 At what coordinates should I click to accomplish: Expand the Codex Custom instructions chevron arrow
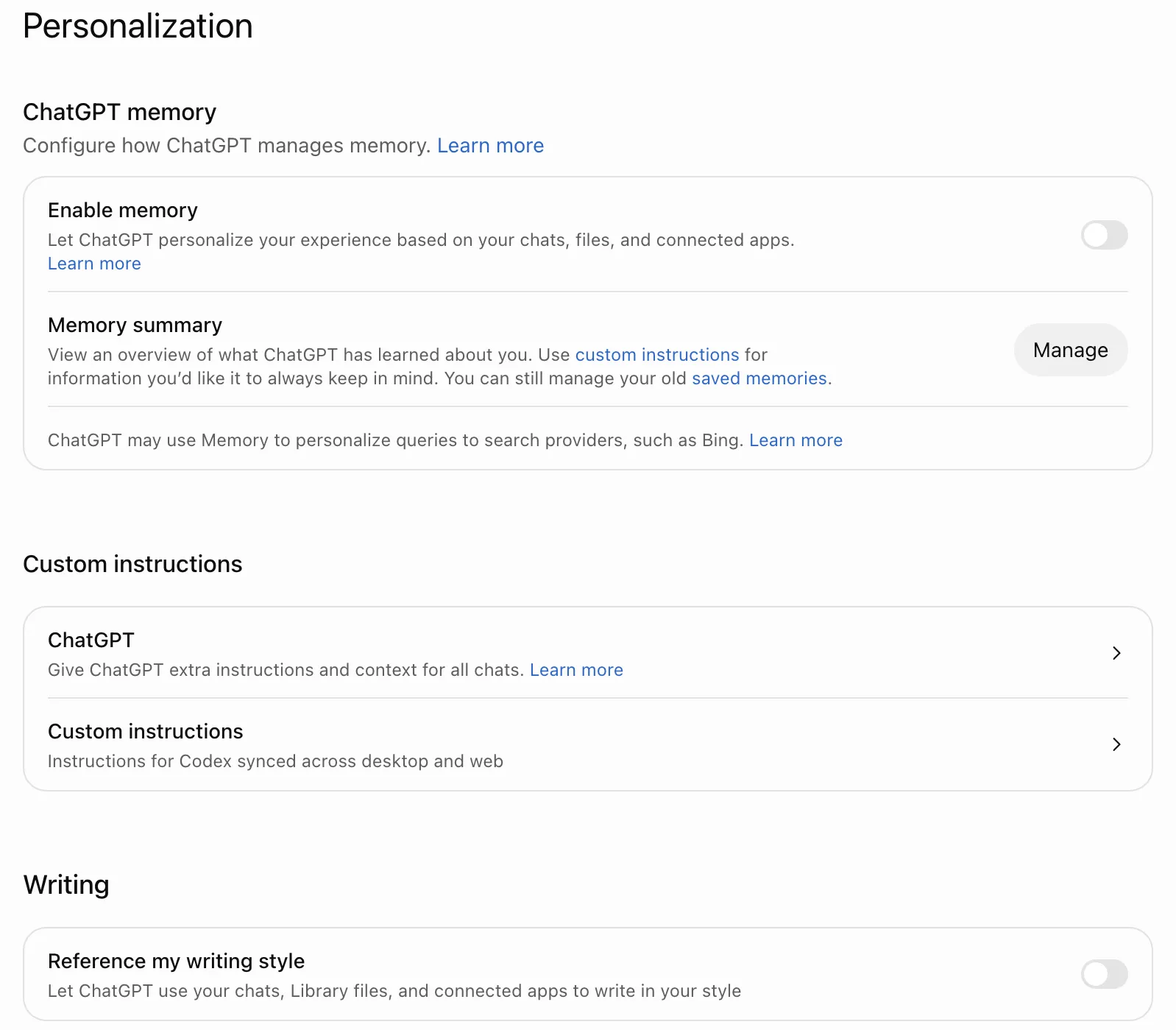(x=1116, y=744)
